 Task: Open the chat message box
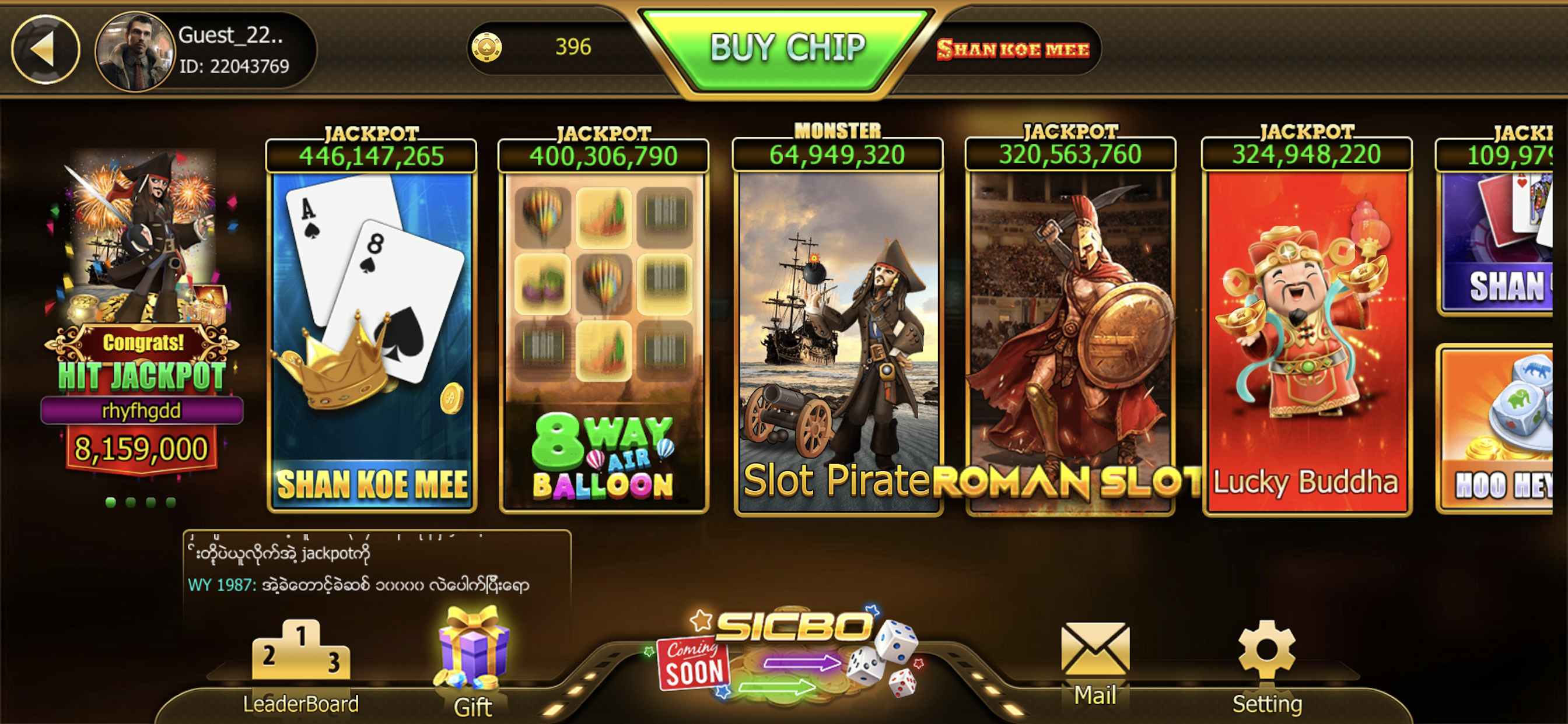pyautogui.click(x=377, y=572)
